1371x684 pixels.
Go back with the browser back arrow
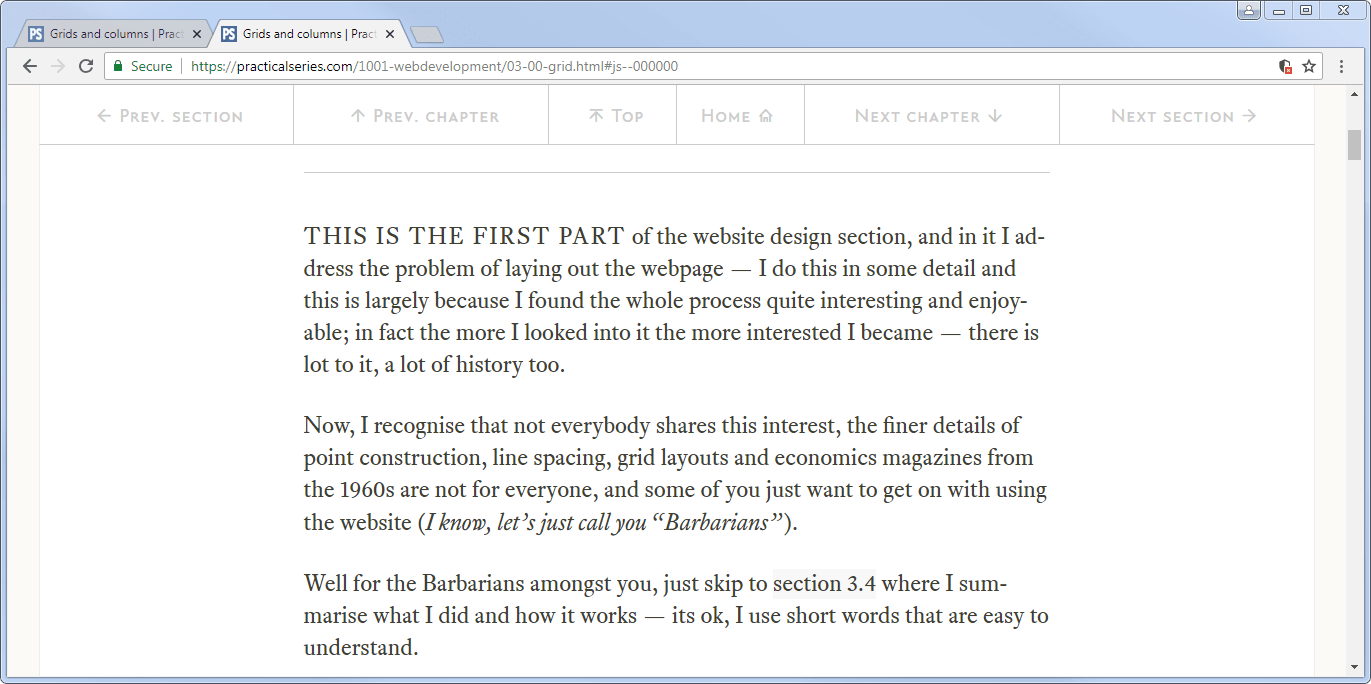click(x=29, y=66)
